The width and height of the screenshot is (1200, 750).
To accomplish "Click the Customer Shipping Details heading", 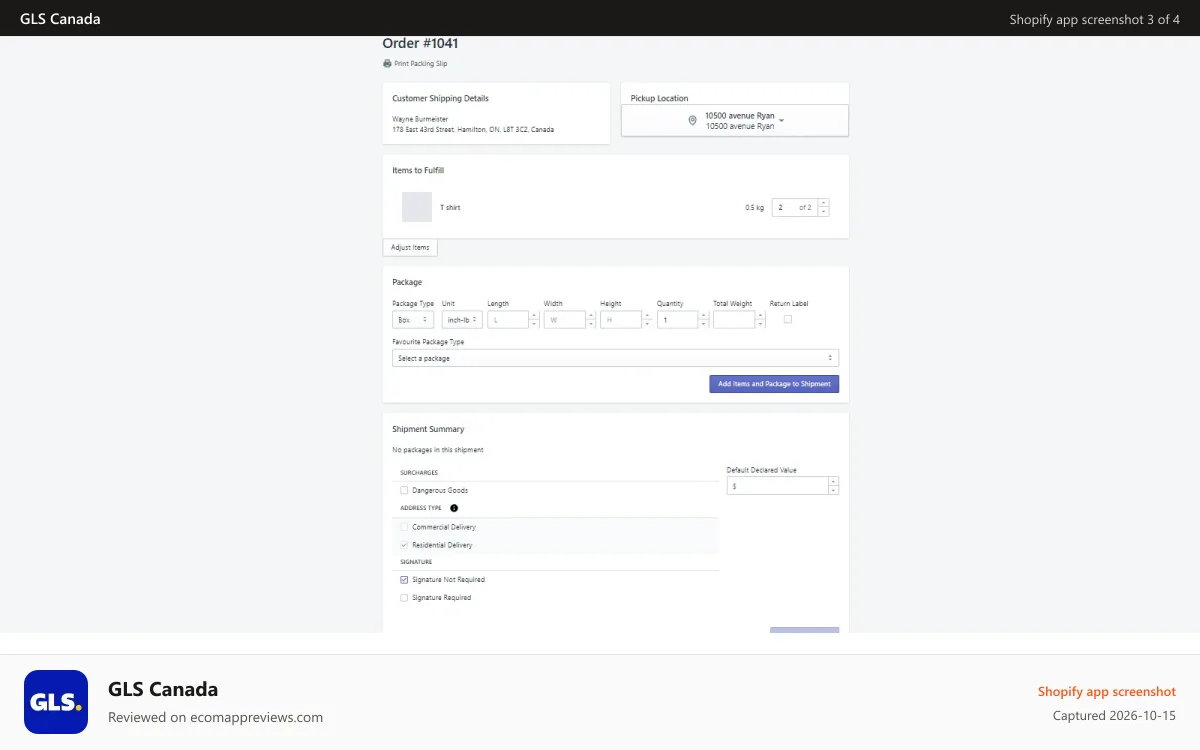I will point(440,98).
